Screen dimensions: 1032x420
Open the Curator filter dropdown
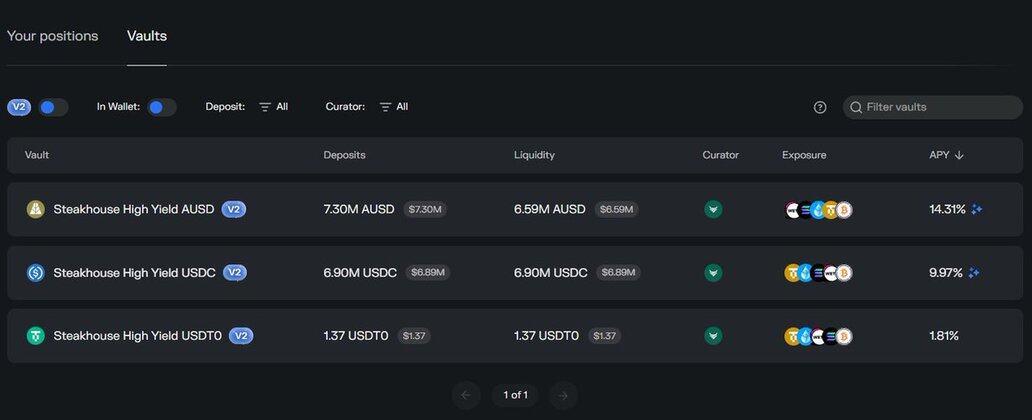(393, 107)
